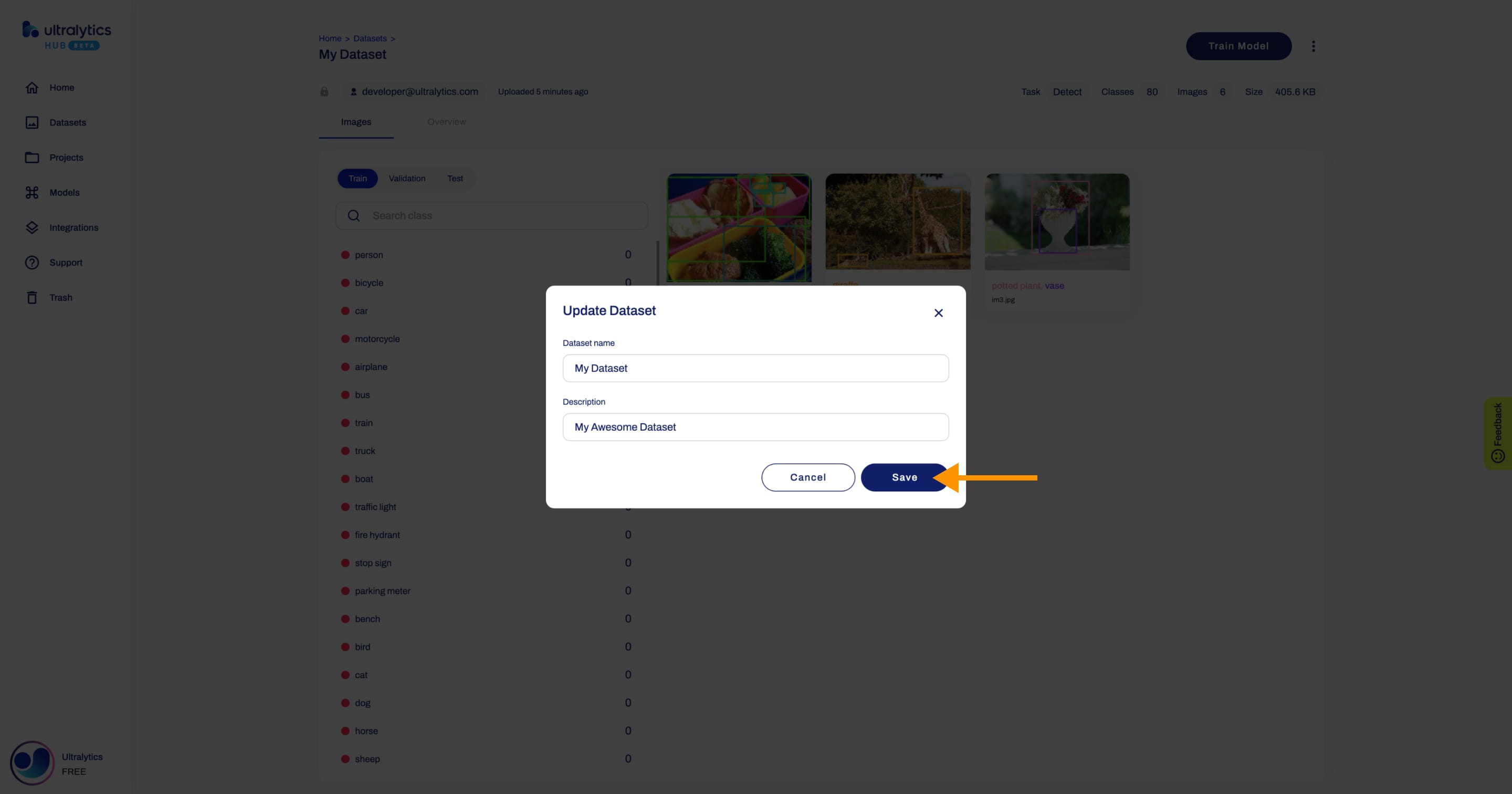
Task: Click the three-dot overflow menu icon
Action: click(x=1314, y=46)
